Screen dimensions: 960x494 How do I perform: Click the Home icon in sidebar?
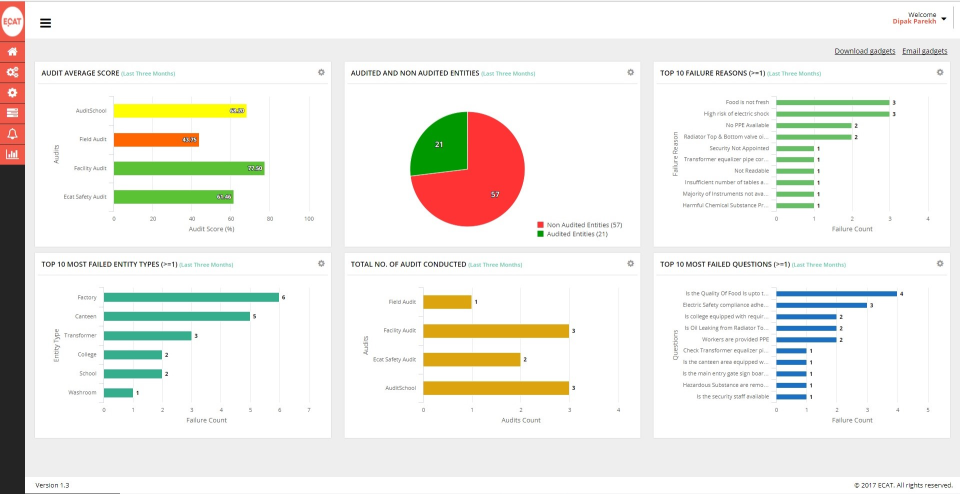[x=12, y=51]
